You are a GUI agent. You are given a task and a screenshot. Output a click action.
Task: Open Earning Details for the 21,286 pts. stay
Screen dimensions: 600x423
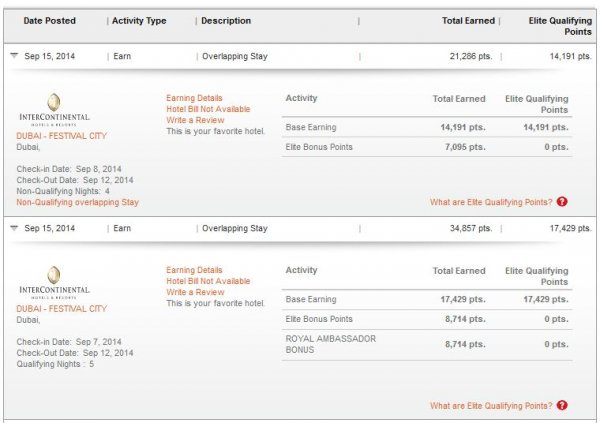[x=194, y=98]
